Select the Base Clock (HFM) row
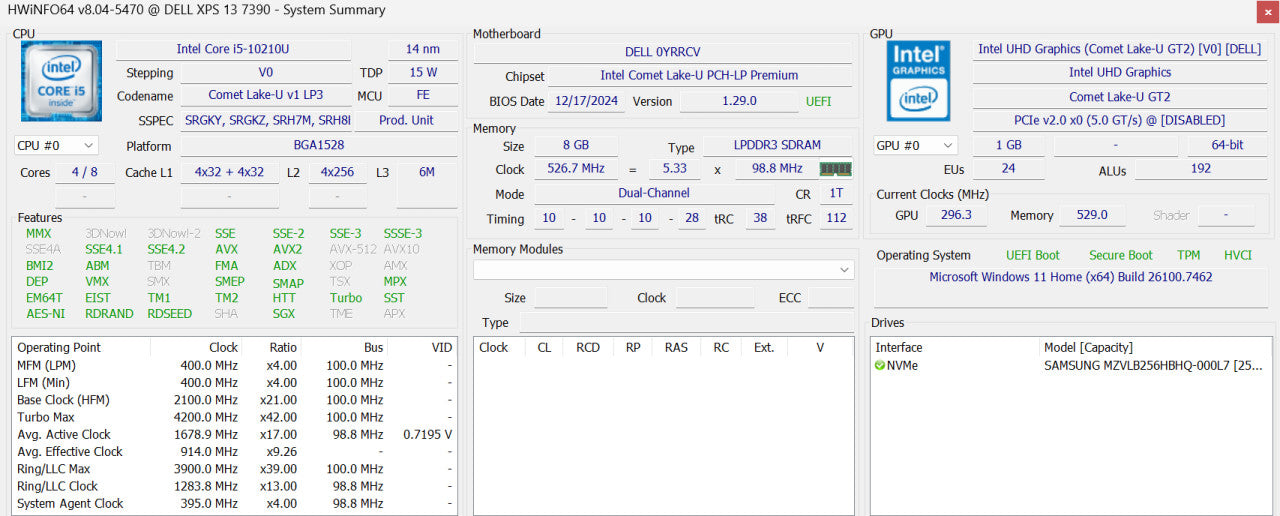The width and height of the screenshot is (1280, 516). coord(234,400)
